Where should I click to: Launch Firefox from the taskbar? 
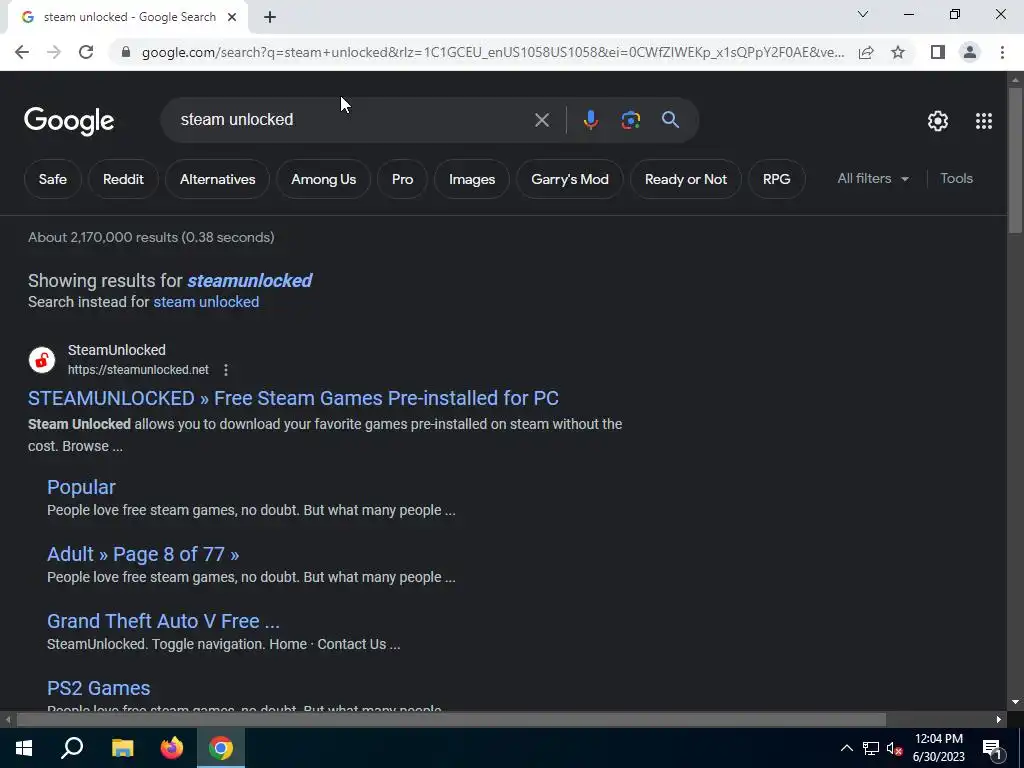(172, 748)
